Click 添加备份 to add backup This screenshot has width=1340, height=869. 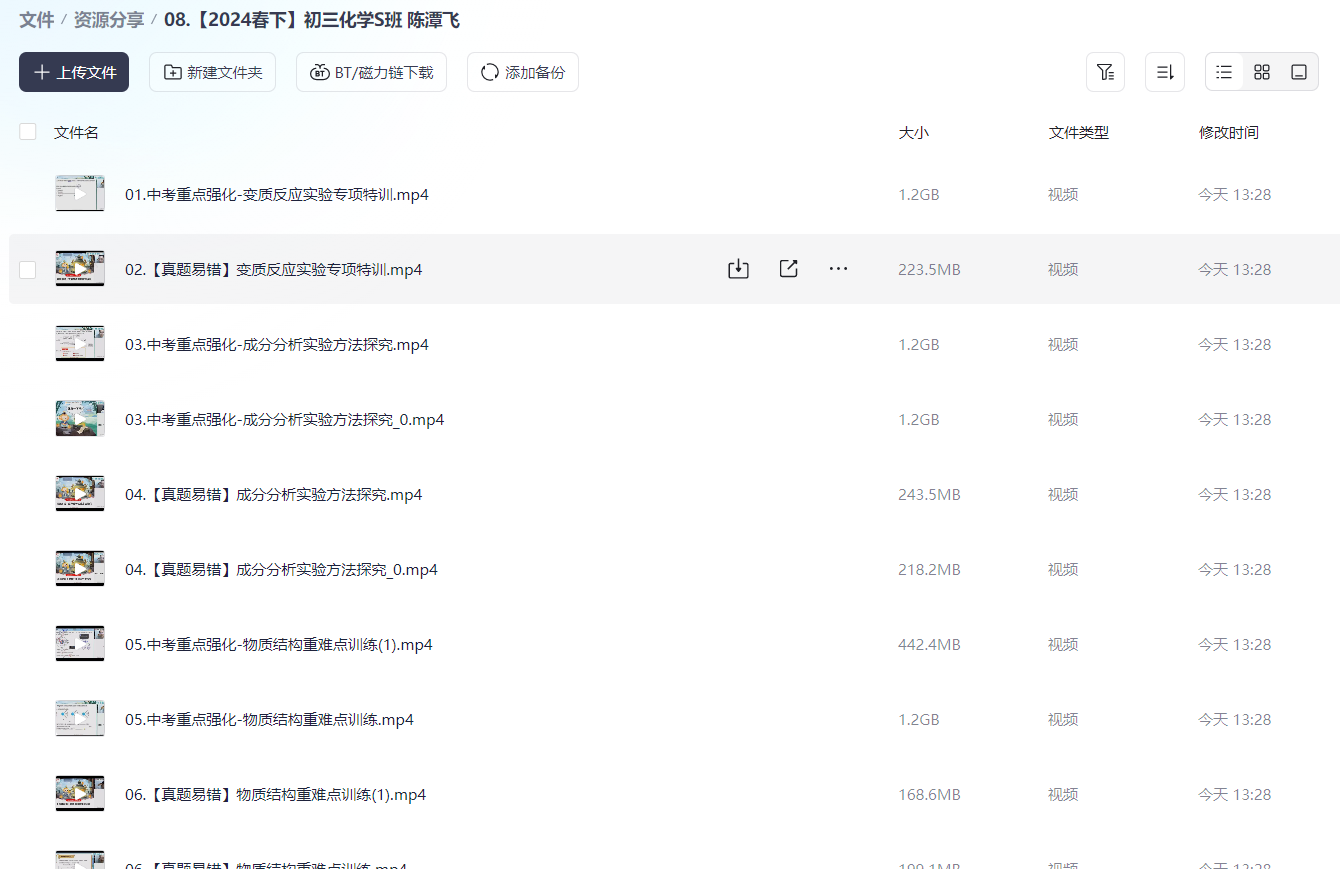tap(522, 71)
